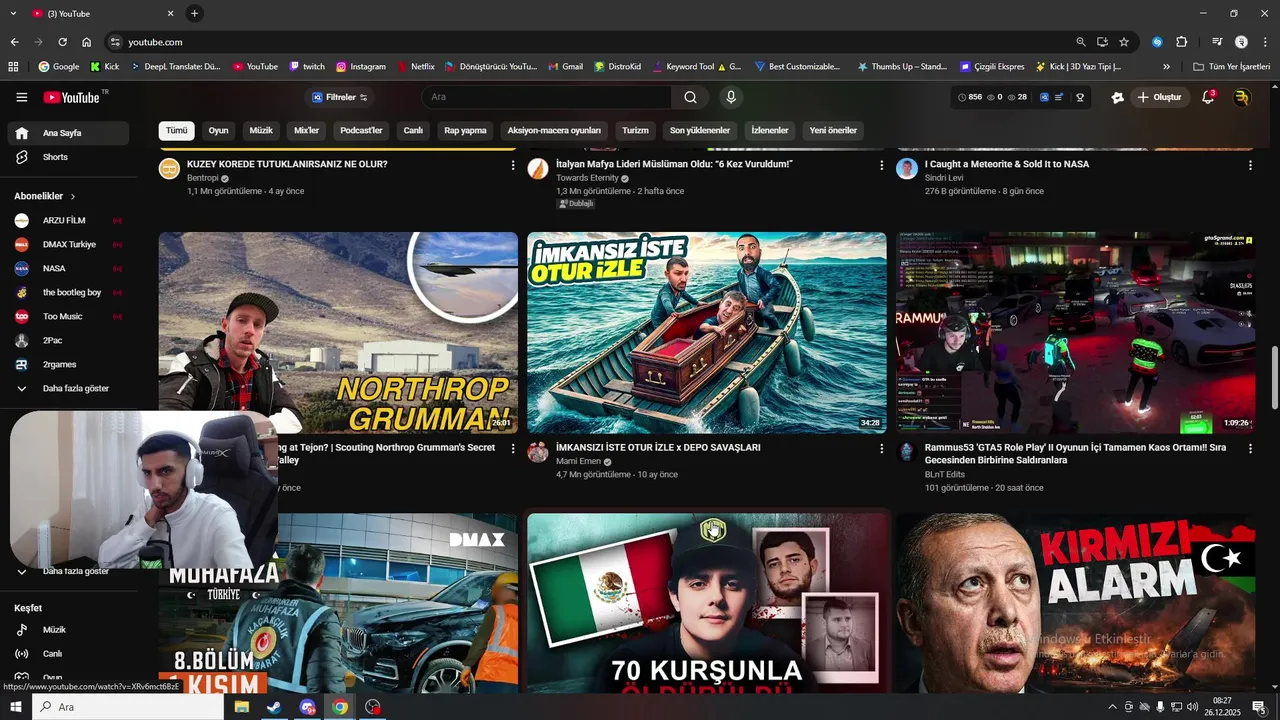The height and width of the screenshot is (720, 1280).
Task: Open the YouTube hamburger guide menu
Action: pos(21,97)
